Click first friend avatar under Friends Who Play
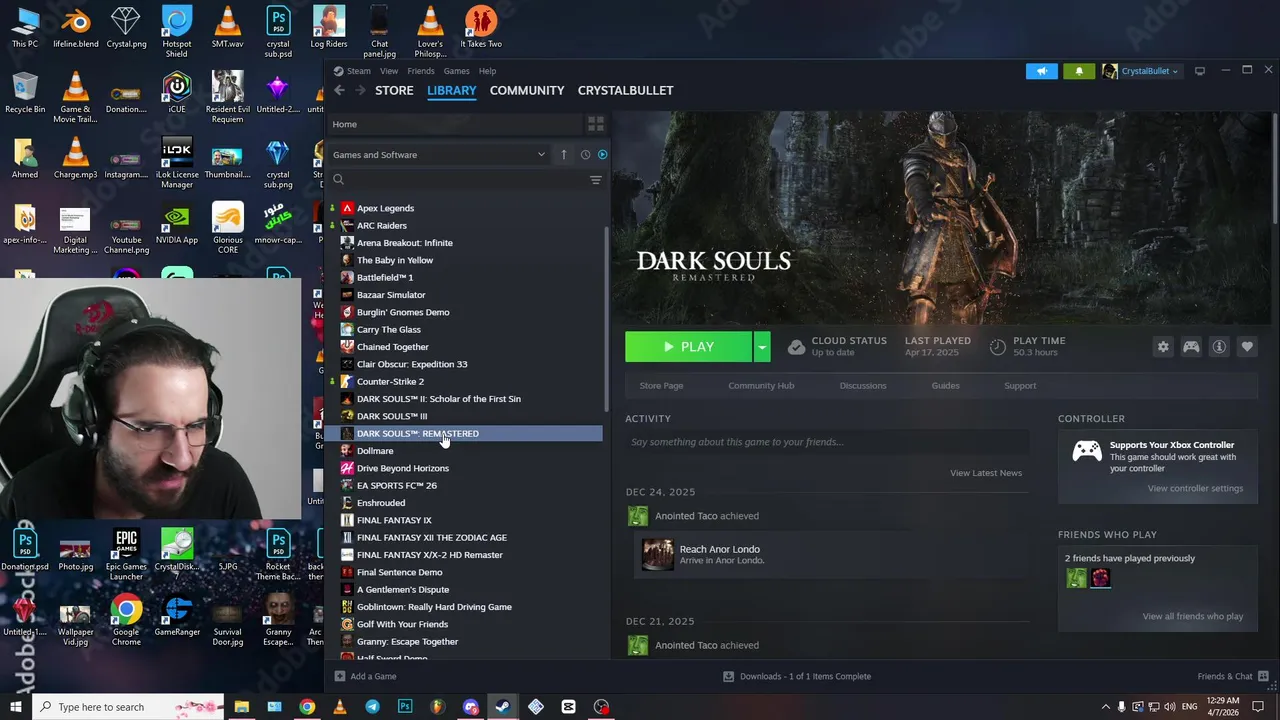 1076,578
